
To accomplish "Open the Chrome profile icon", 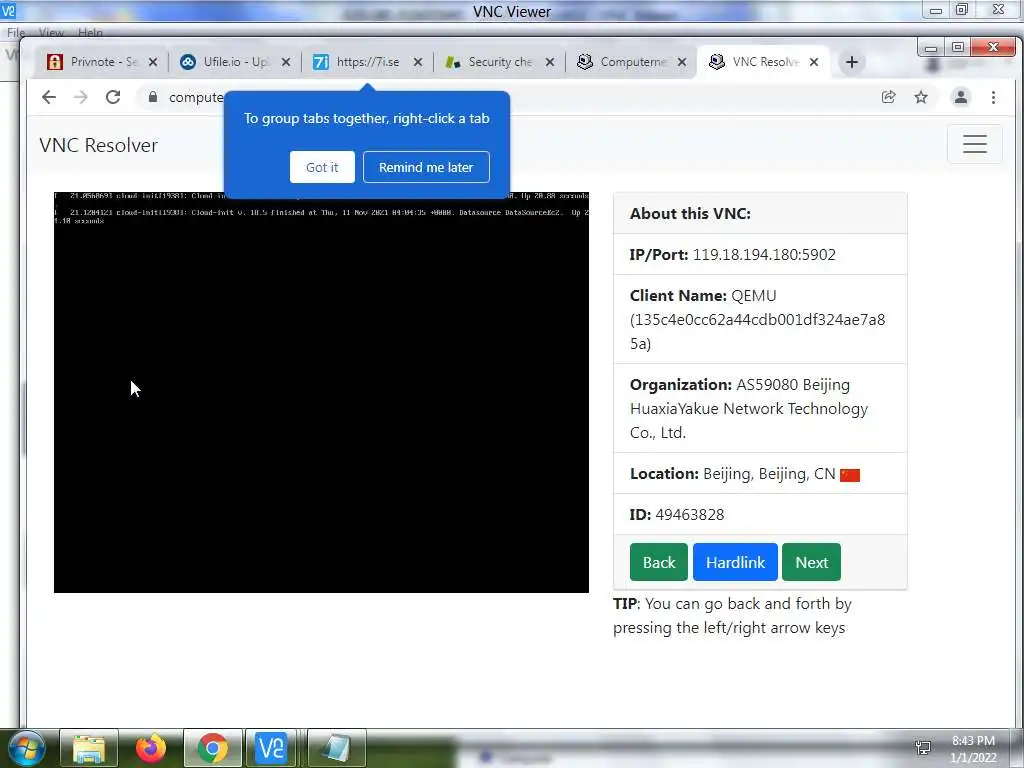I will click(961, 97).
